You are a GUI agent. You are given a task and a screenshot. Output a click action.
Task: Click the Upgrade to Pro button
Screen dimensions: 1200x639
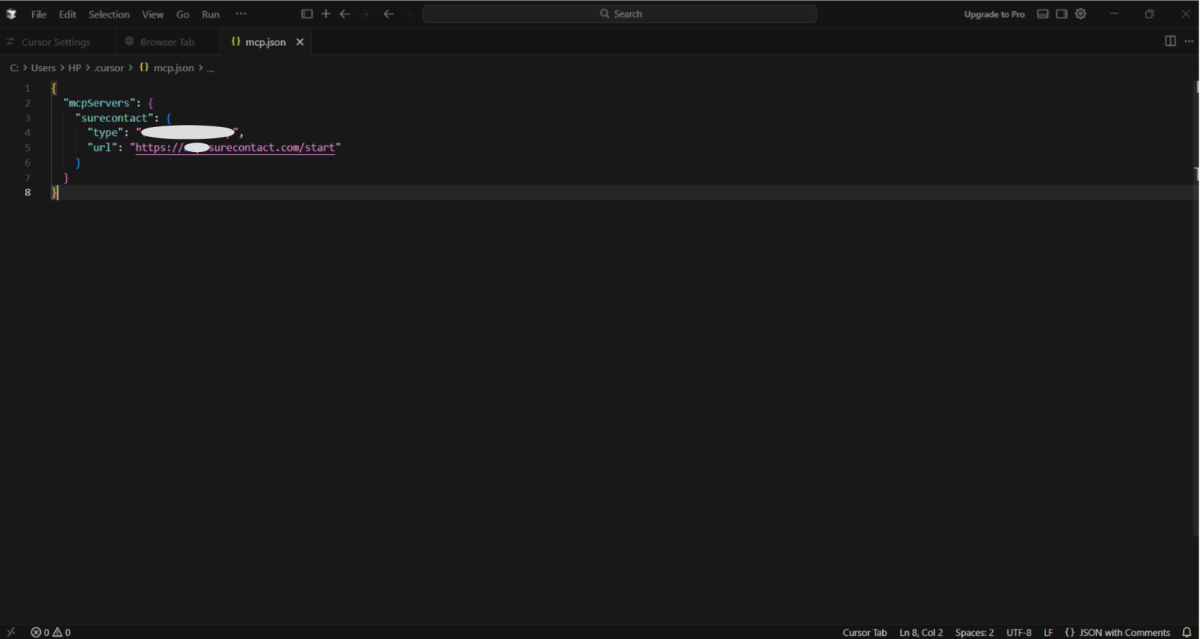(994, 13)
